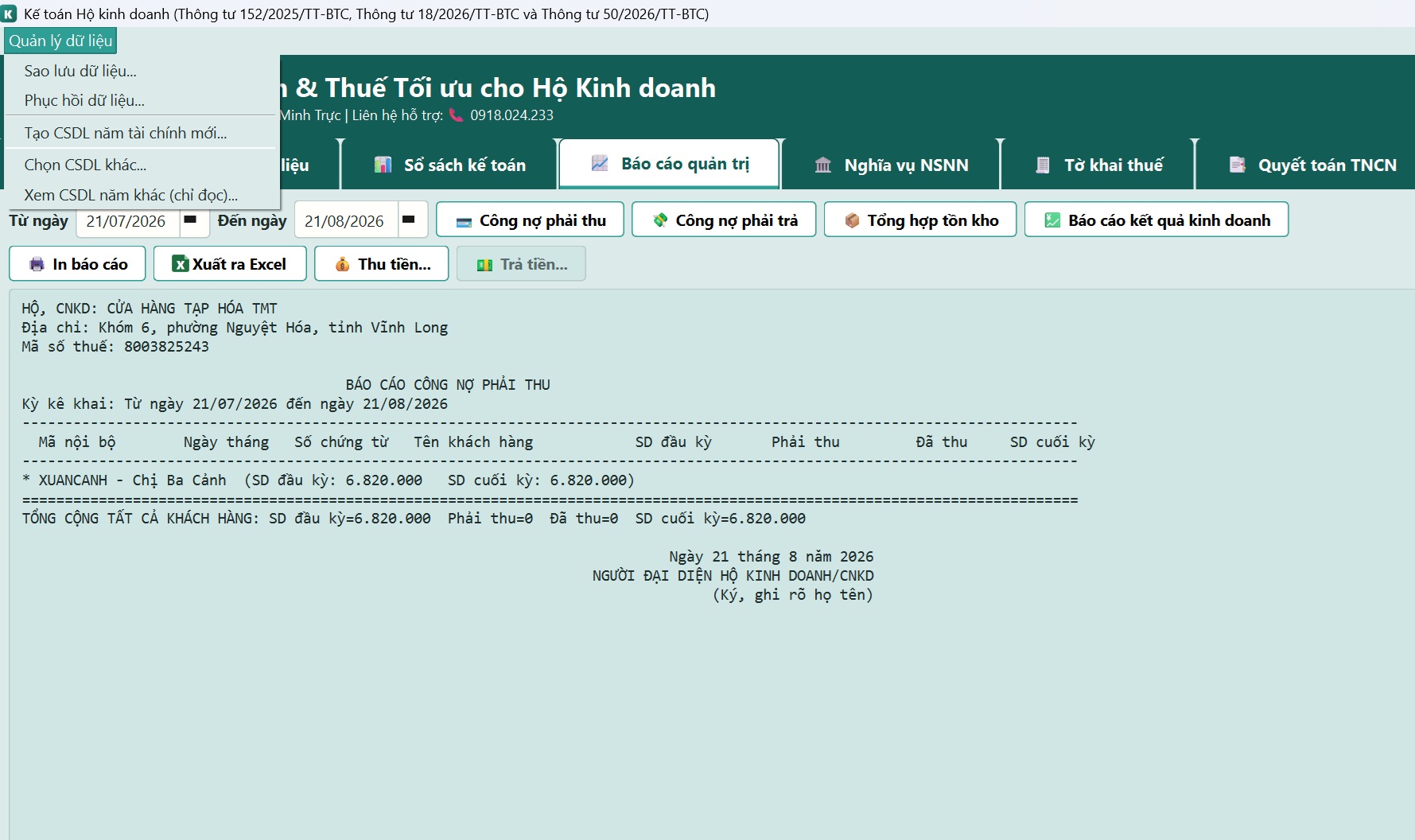Click the Thu tiền... button
Screen dimensions: 1415x840
382,263
